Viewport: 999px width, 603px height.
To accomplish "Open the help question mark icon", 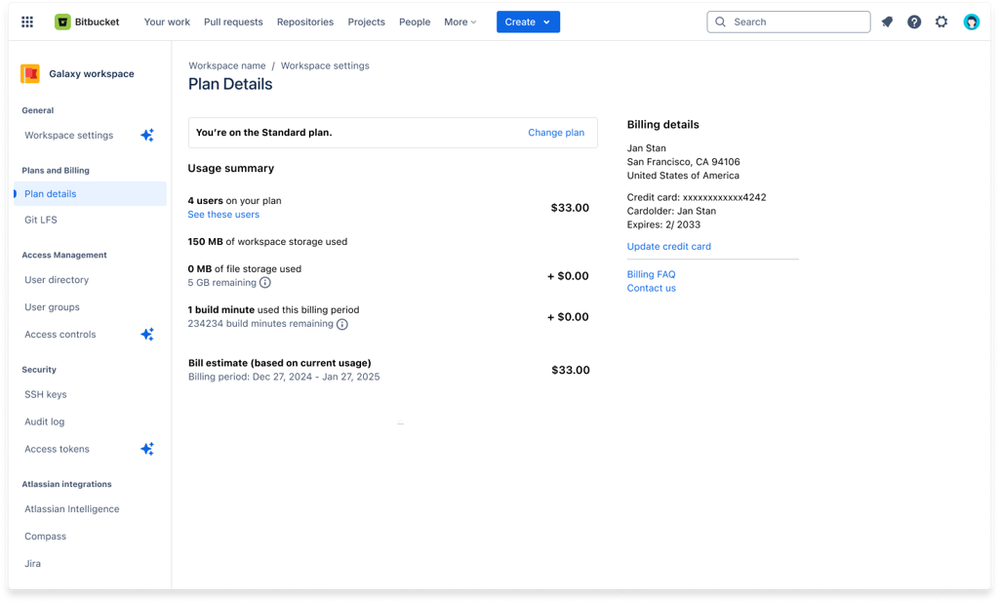I will [x=914, y=22].
